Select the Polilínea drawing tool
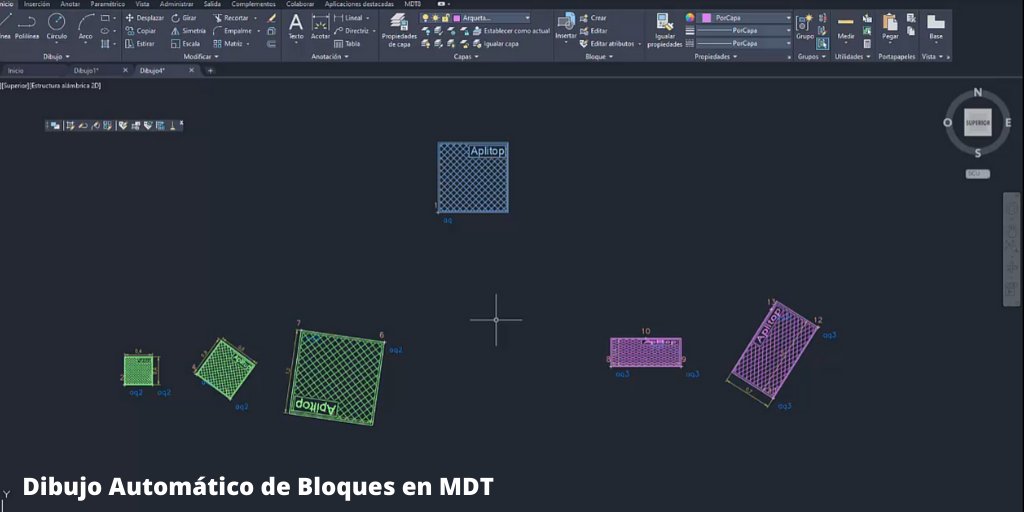This screenshot has width=1024, height=512. [27, 27]
